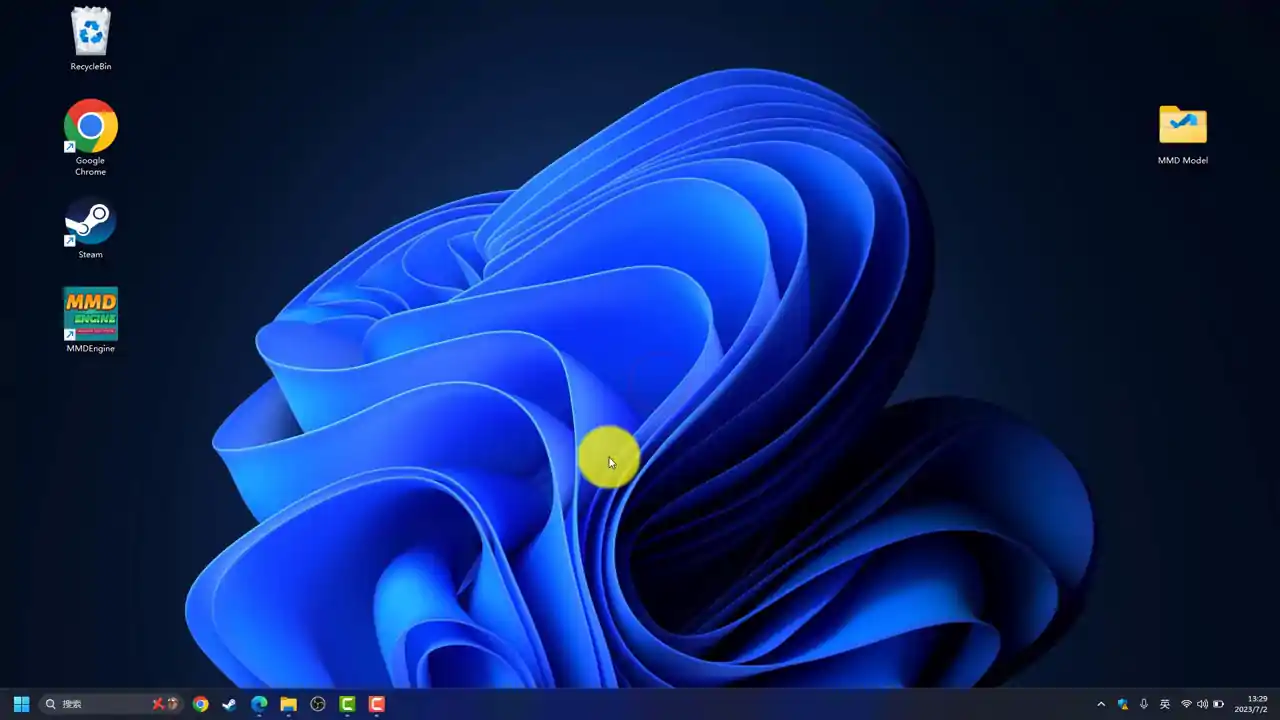The height and width of the screenshot is (720, 1280).
Task: Switch the input method language indicator
Action: tap(1165, 704)
